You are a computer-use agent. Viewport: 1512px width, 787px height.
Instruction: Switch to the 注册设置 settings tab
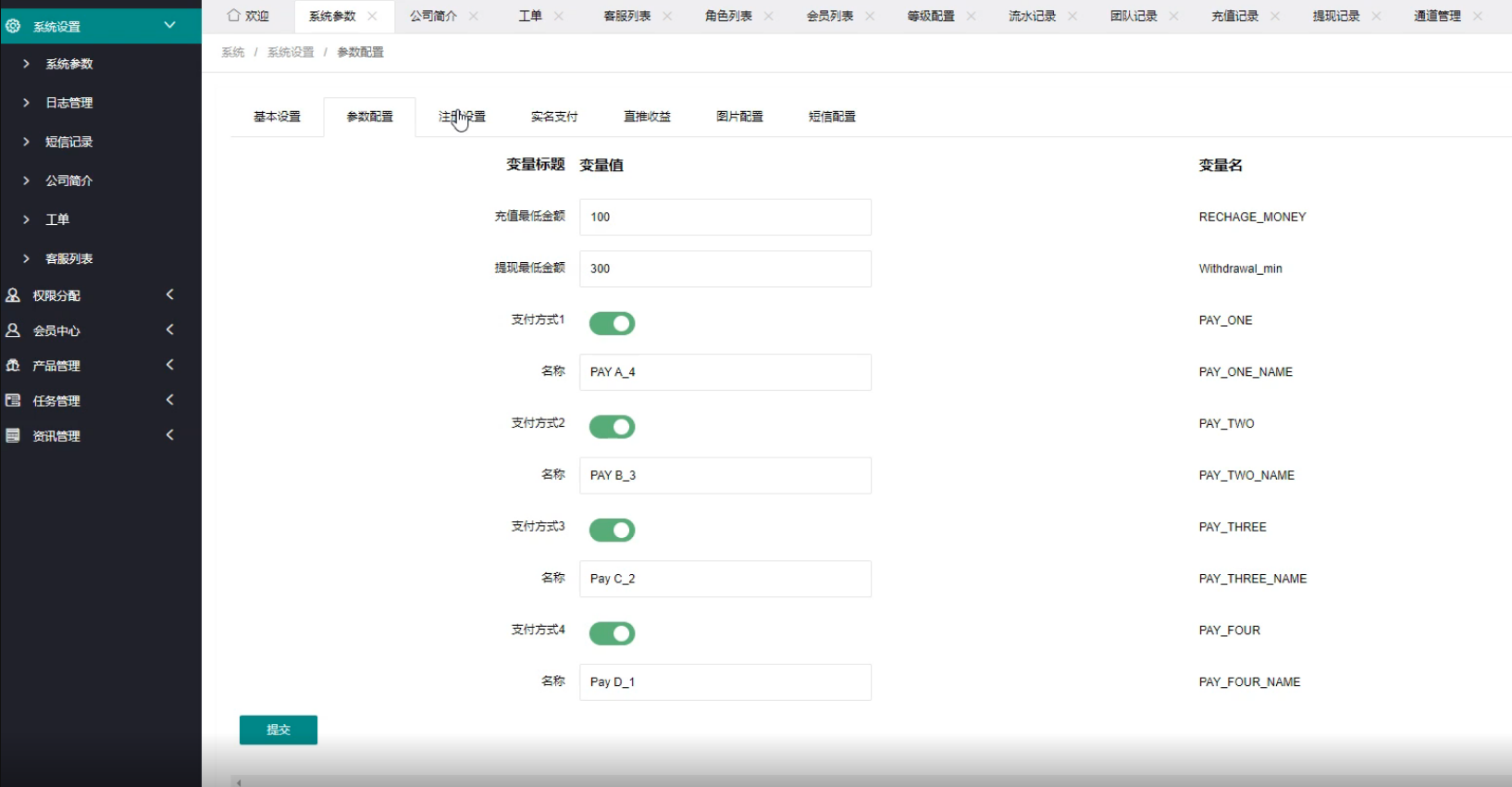point(462,117)
